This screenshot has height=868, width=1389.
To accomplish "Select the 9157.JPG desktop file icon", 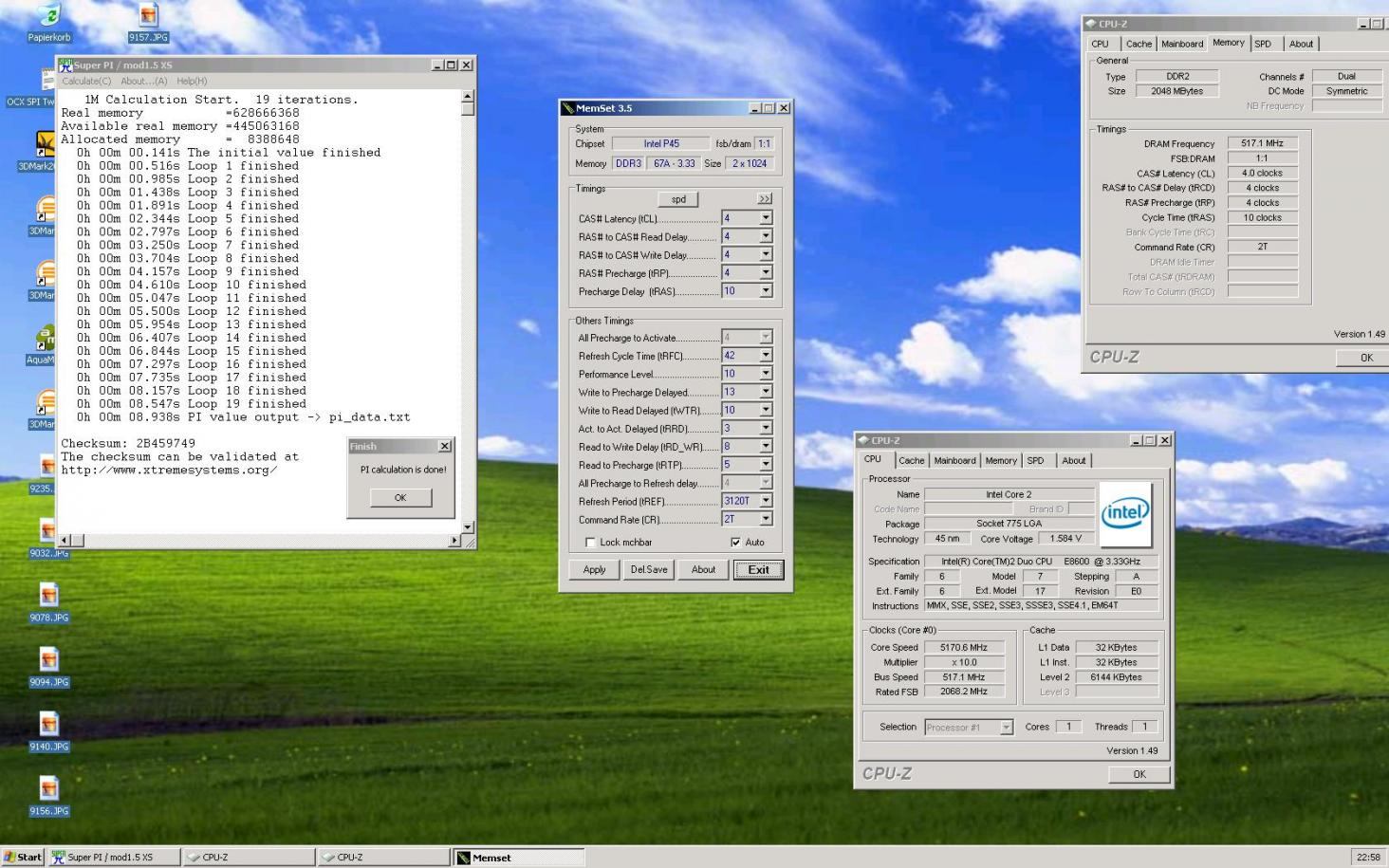I will (148, 16).
